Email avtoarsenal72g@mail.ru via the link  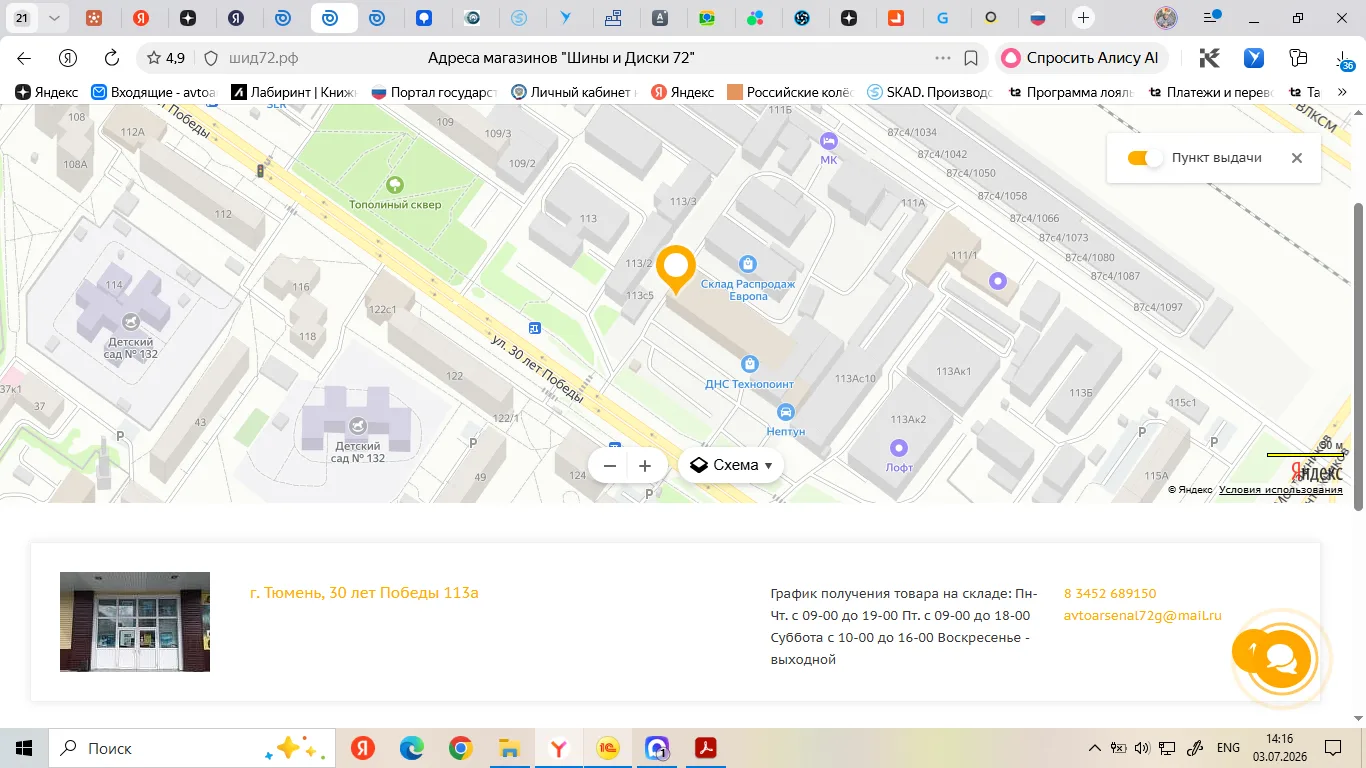click(1143, 616)
